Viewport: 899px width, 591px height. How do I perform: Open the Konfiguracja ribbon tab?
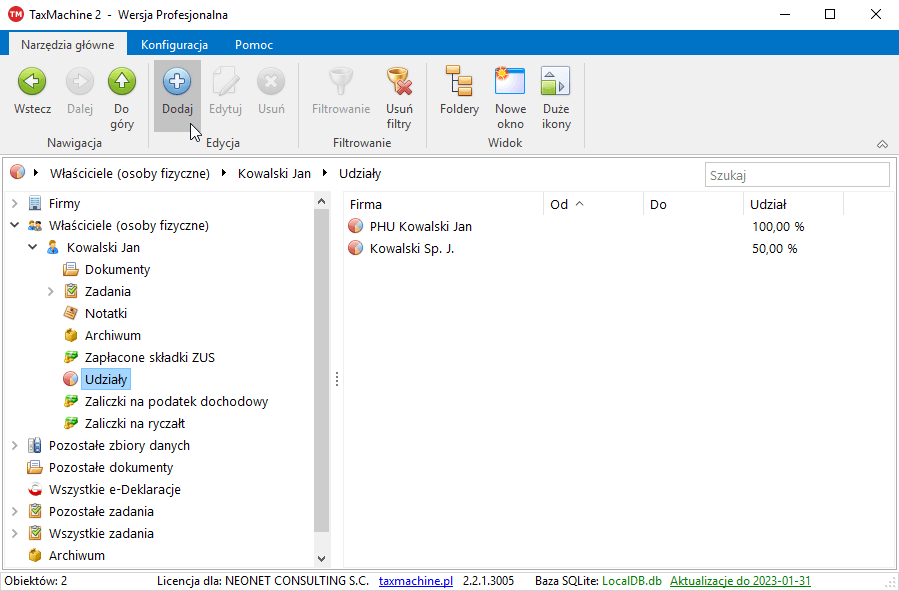(174, 45)
